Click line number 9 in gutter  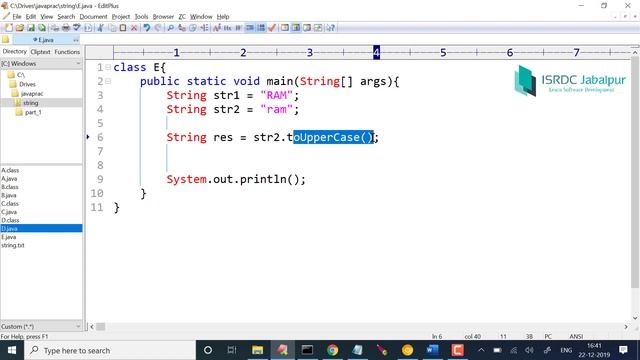point(100,179)
